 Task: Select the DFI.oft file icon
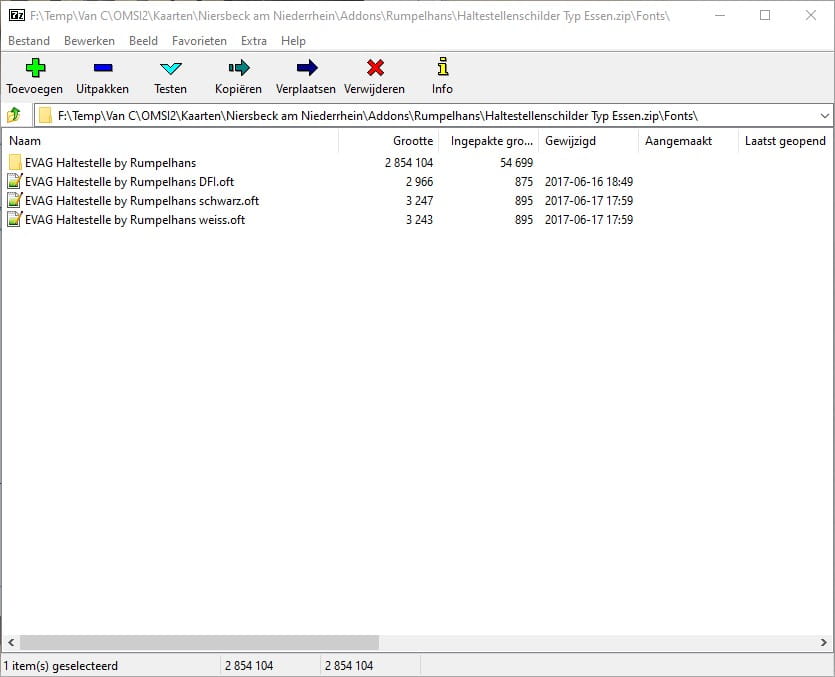click(14, 182)
